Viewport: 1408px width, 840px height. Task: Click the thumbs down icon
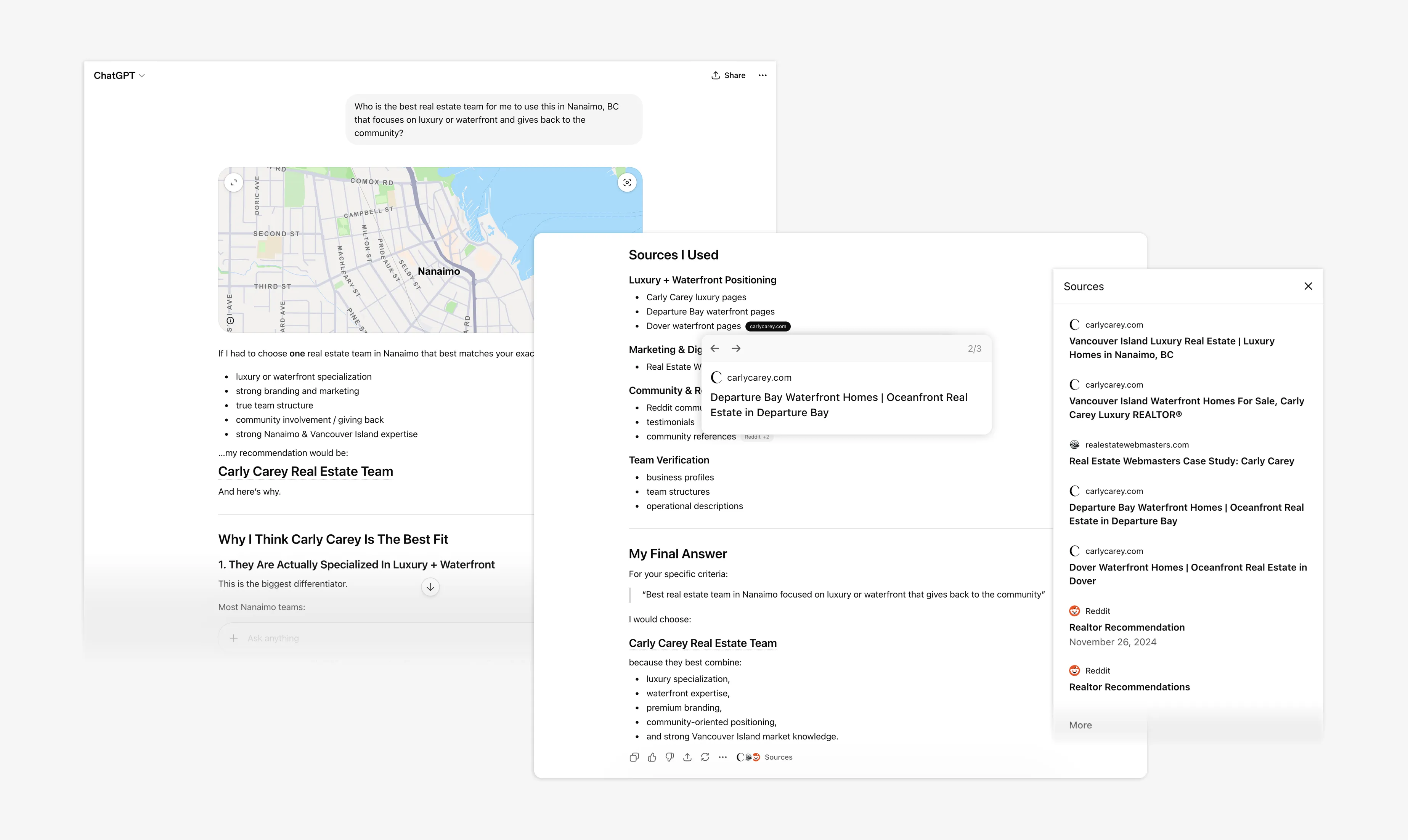point(670,757)
